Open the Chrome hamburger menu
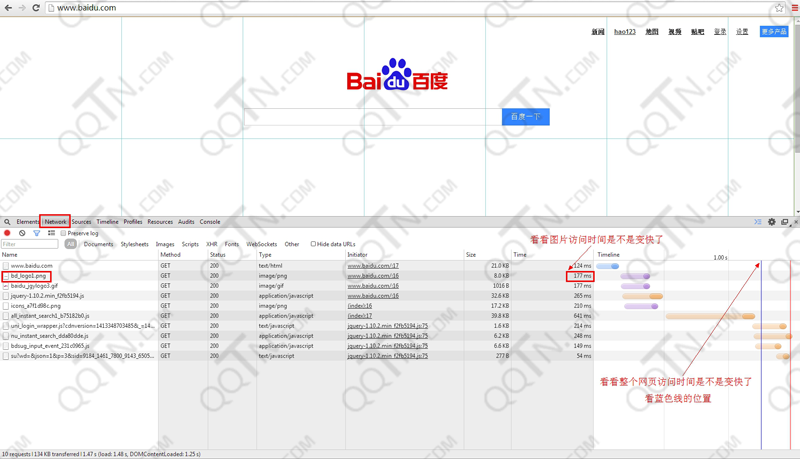The height and width of the screenshot is (459, 800). [x=795, y=8]
